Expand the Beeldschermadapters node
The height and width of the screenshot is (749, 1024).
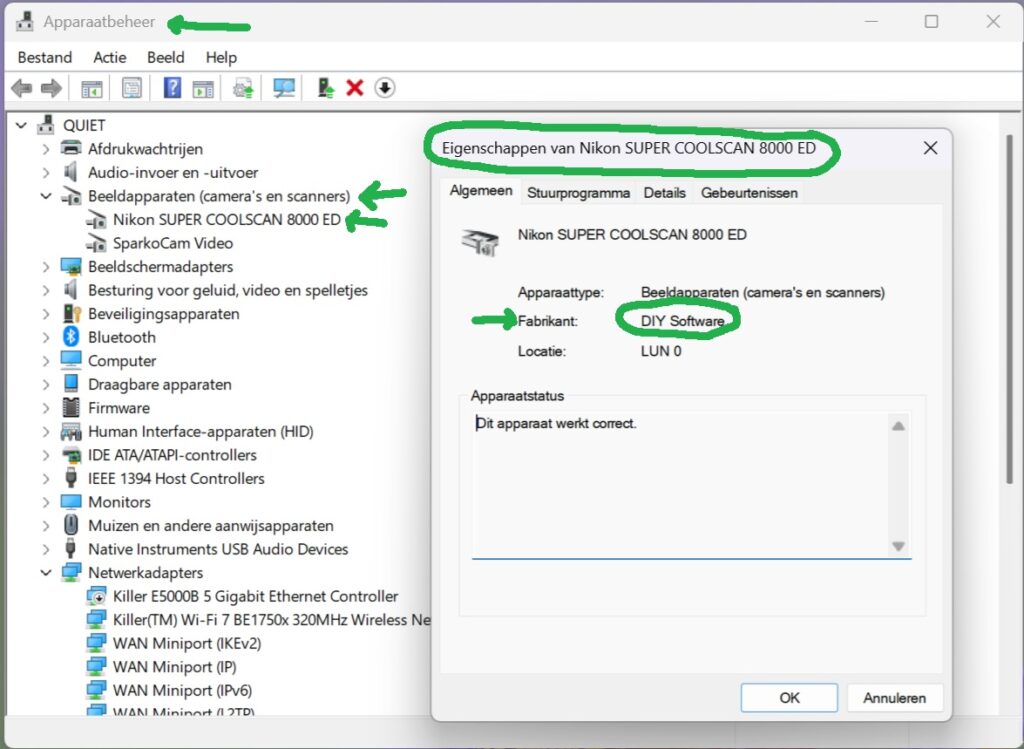(46, 267)
